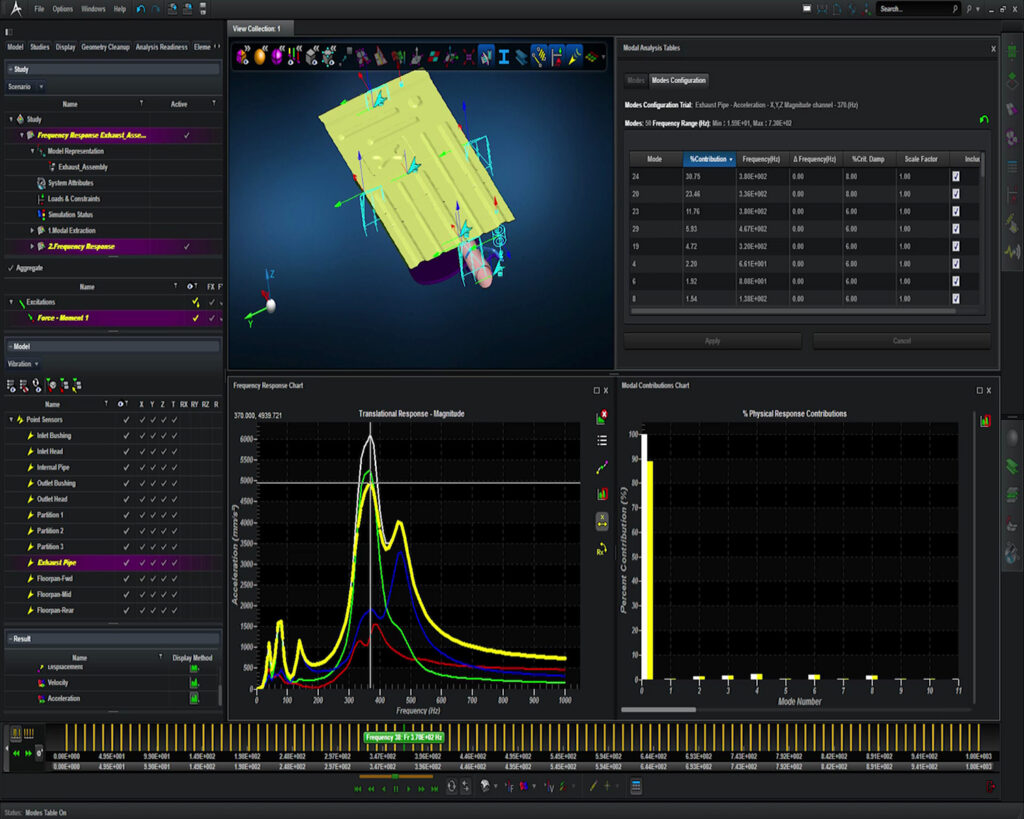The image size is (1024, 819).
Task: Click the orange playback progress slider
Action: (x=396, y=777)
